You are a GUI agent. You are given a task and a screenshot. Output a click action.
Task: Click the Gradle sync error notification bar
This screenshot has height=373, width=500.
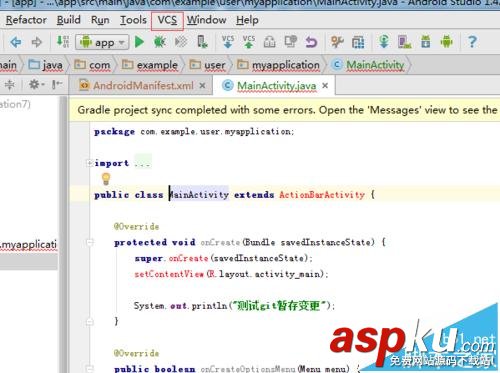pos(284,110)
